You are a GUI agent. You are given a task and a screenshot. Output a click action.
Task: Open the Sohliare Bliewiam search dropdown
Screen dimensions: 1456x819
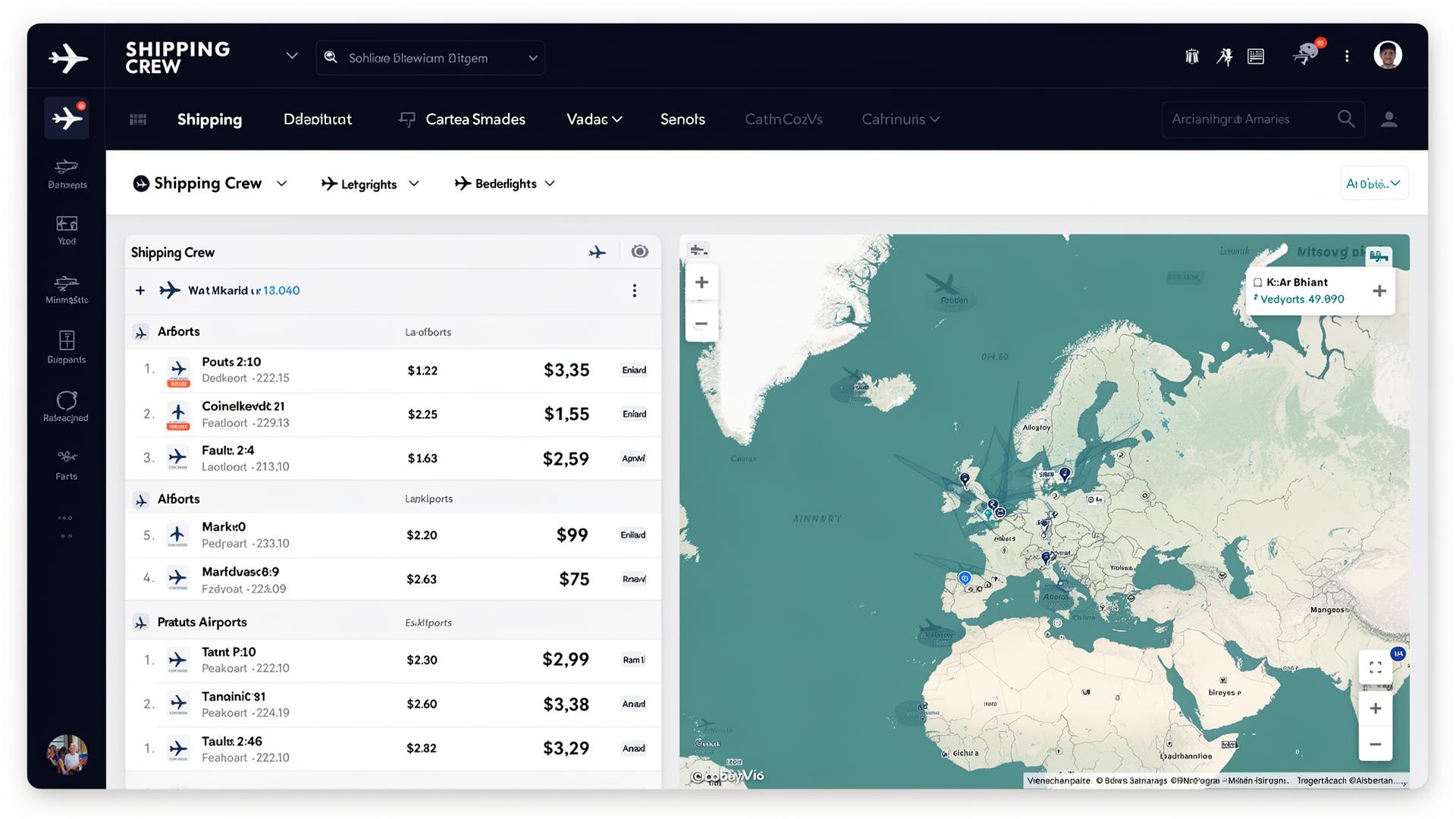coord(430,58)
